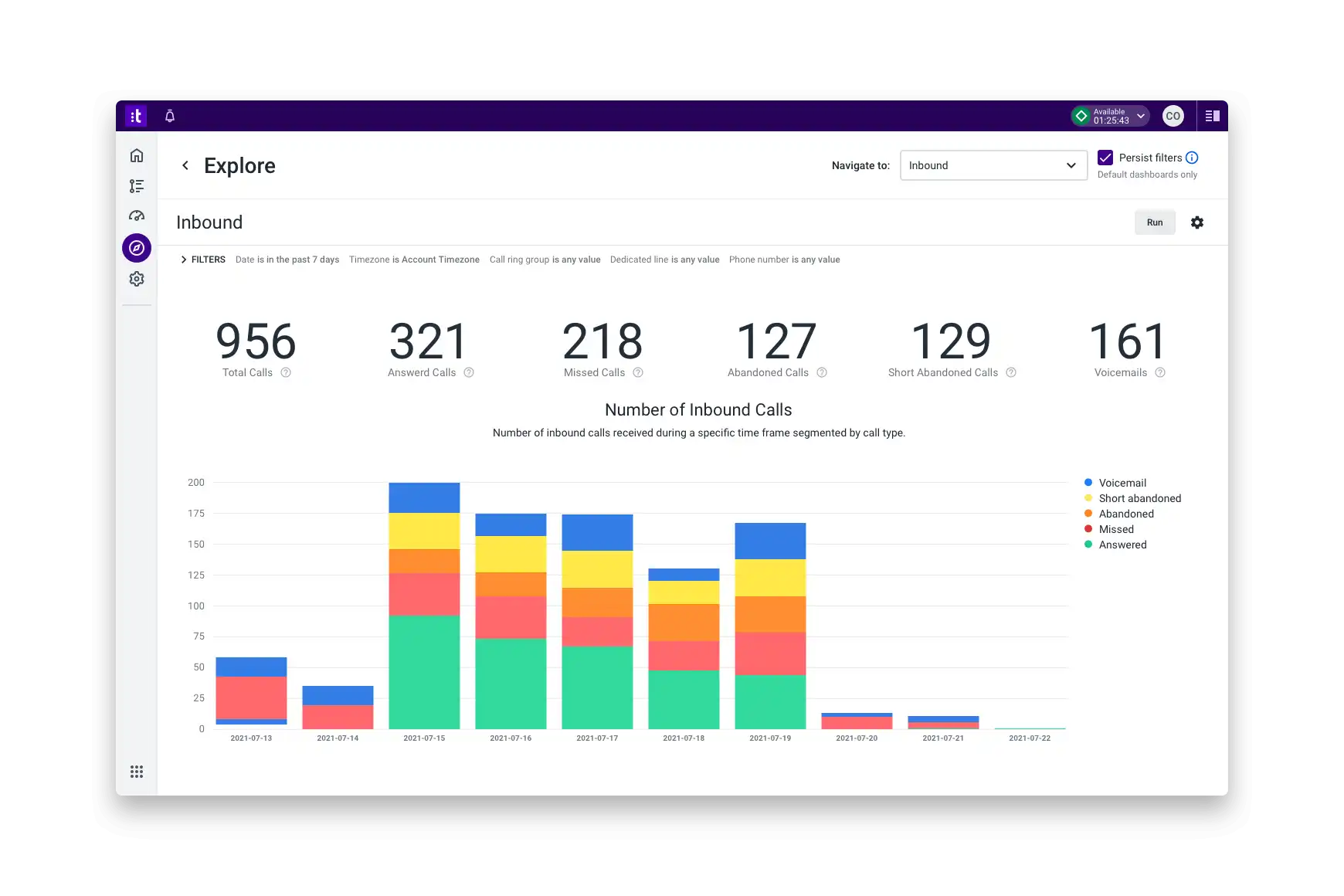
Task: Open the app grid icon at sidebar bottom
Action: coord(137,772)
